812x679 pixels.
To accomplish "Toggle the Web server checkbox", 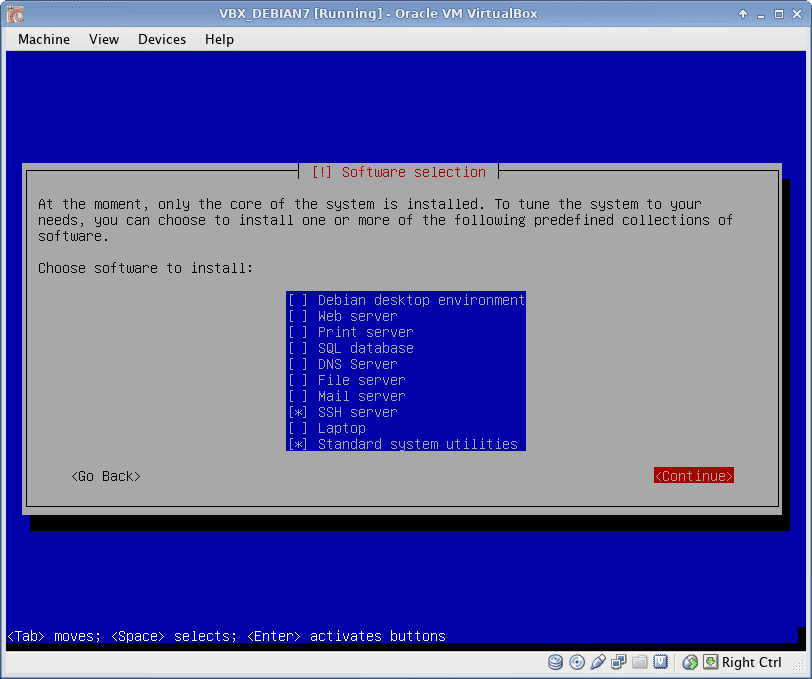I will coord(298,316).
